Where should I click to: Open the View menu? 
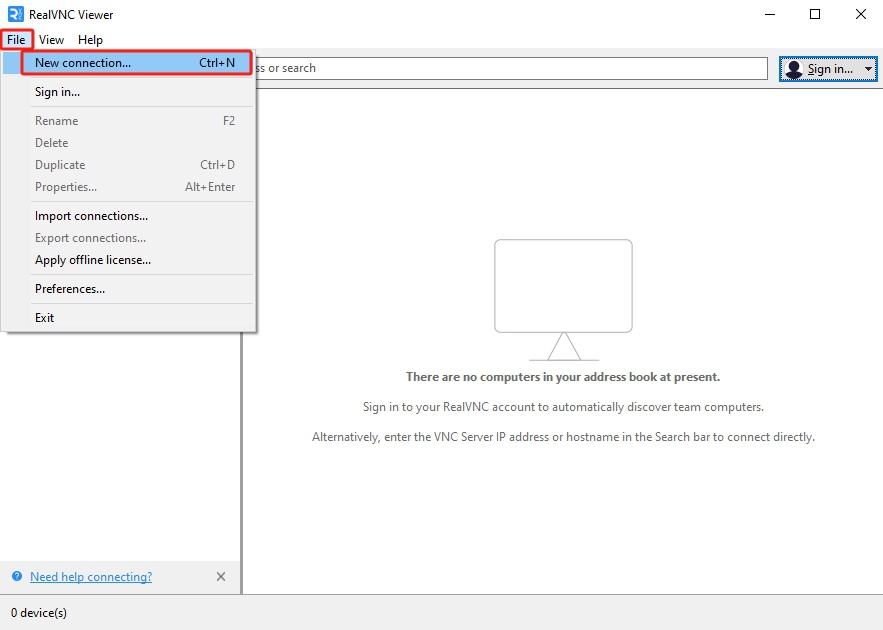[x=51, y=40]
